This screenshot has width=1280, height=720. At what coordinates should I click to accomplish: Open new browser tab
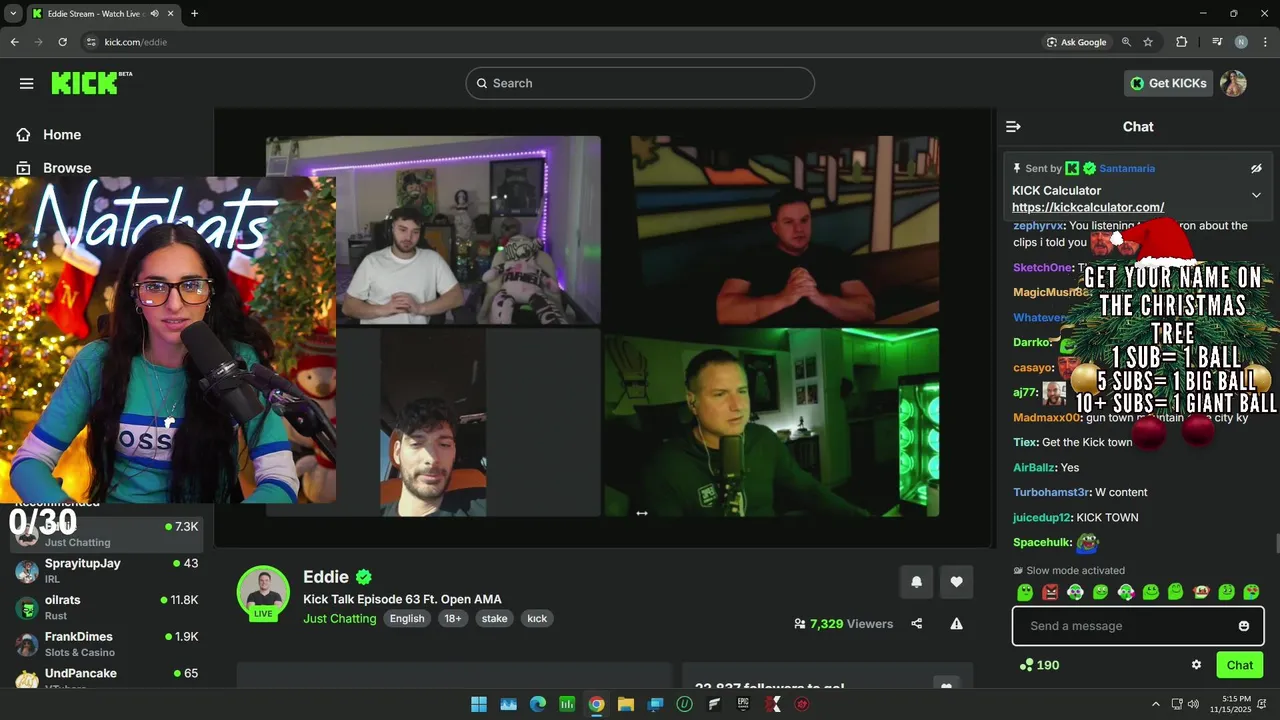(194, 13)
